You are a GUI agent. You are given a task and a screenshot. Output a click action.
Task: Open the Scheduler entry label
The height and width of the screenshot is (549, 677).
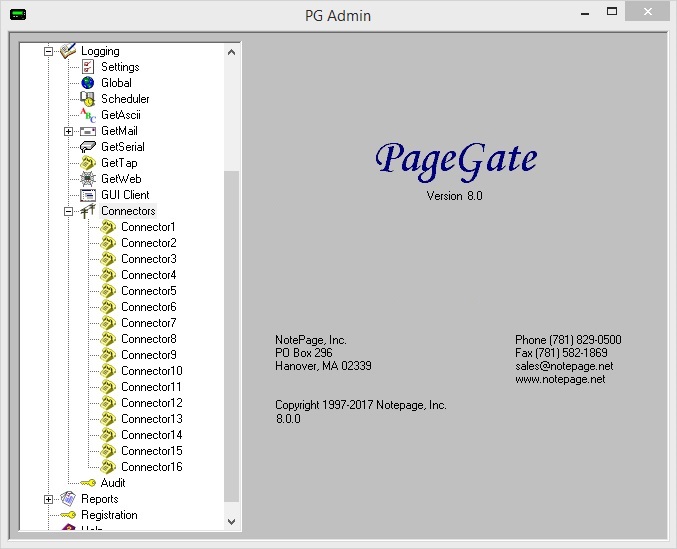pos(125,99)
